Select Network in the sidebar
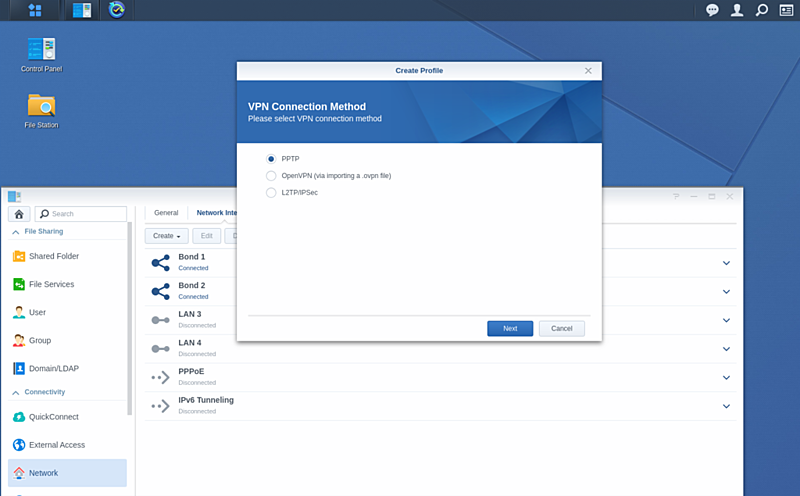 point(67,473)
